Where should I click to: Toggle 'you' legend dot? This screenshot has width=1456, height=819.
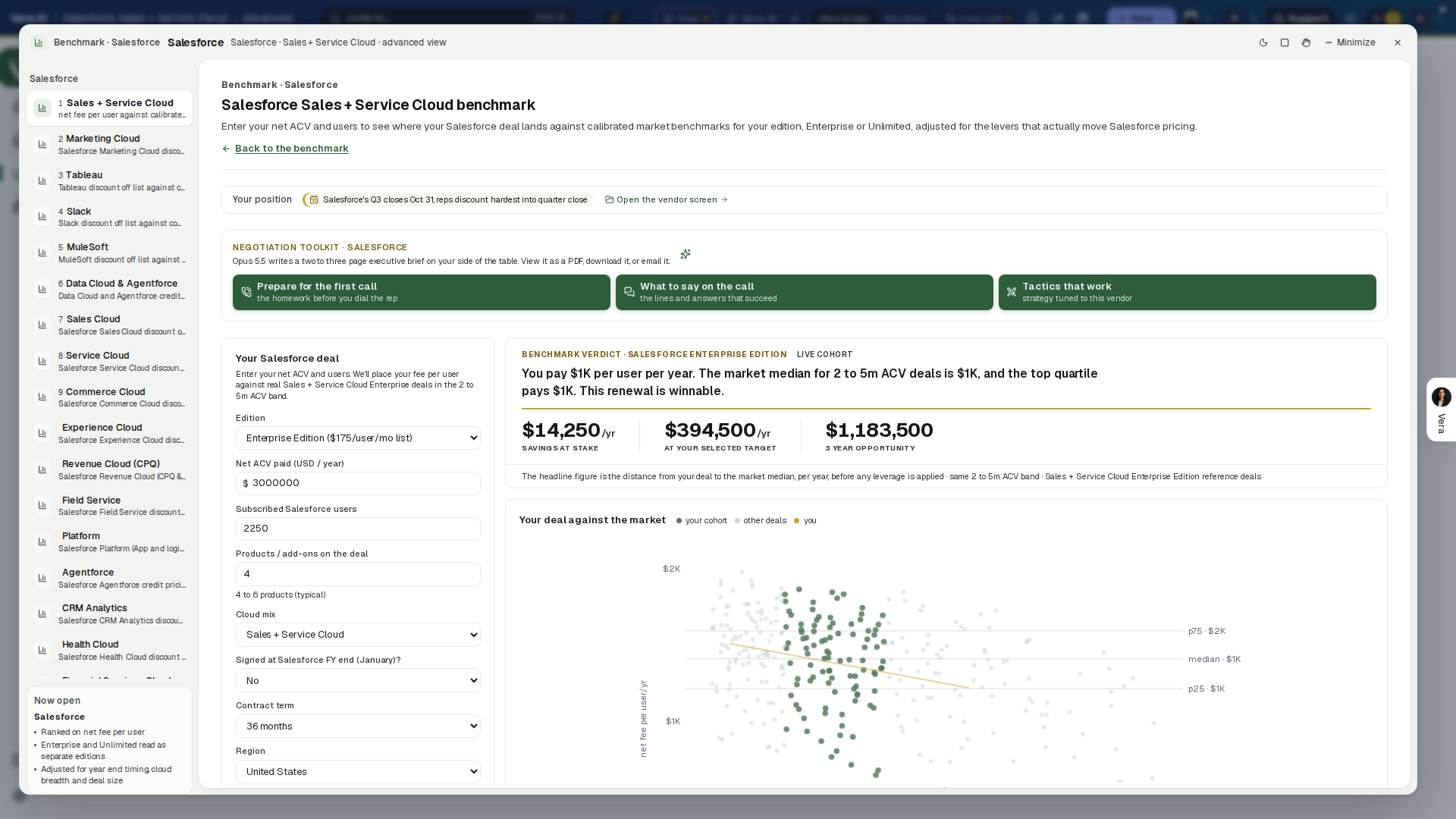point(797,521)
